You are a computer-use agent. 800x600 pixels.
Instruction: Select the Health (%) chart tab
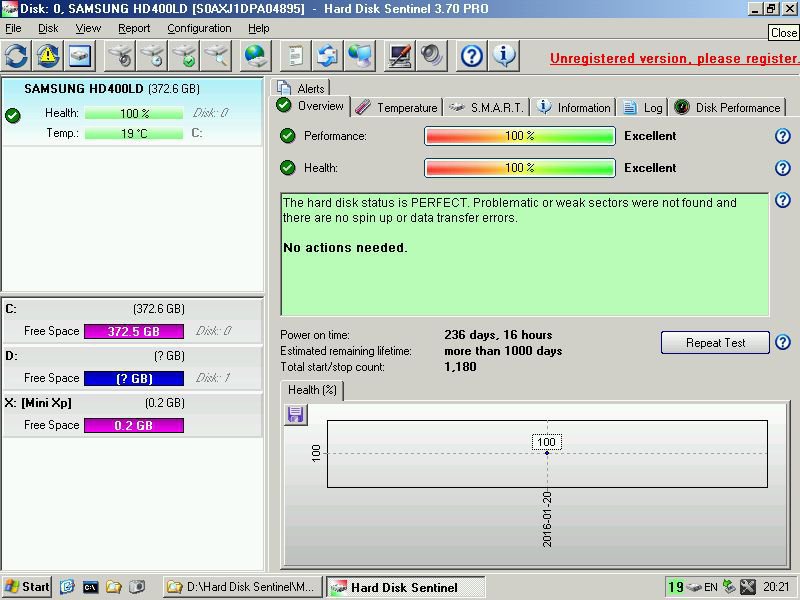click(312, 390)
